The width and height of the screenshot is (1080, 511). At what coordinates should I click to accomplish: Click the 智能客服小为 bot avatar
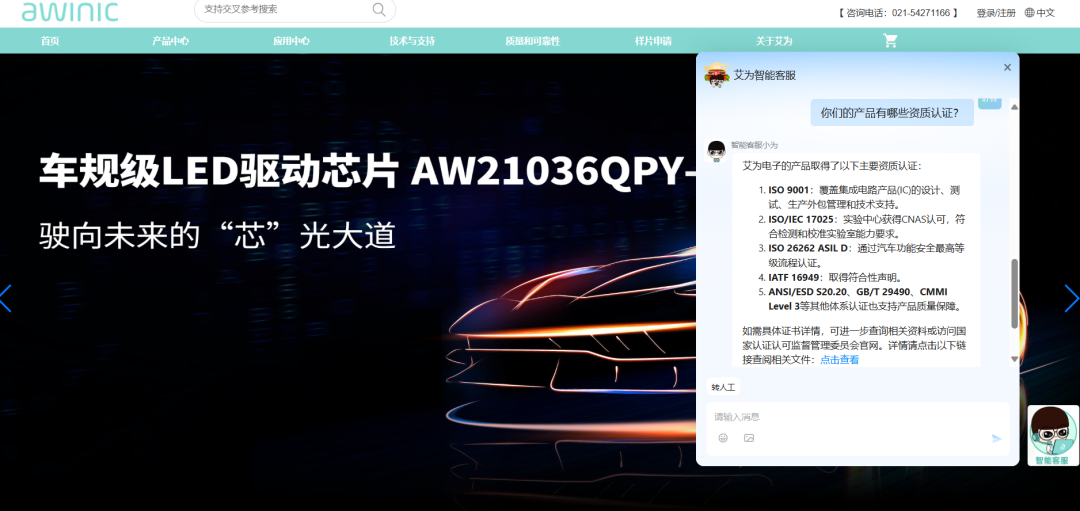click(717, 151)
